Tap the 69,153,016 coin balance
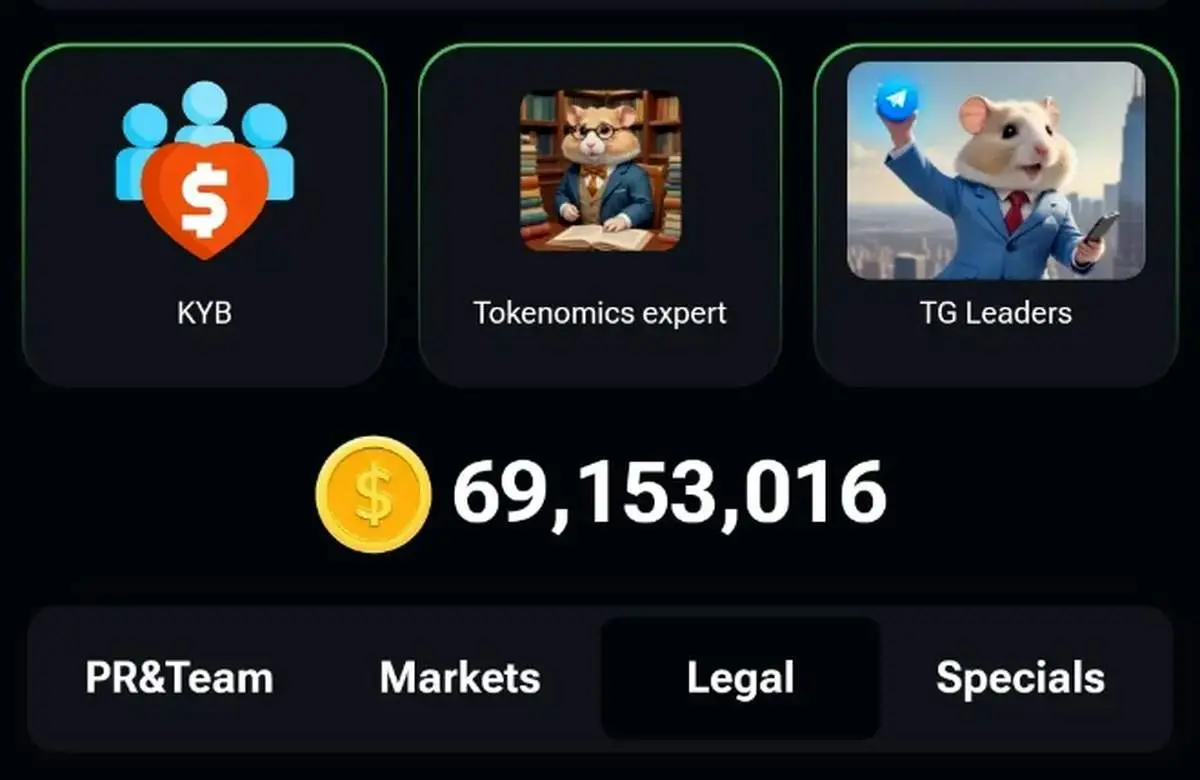 click(669, 494)
